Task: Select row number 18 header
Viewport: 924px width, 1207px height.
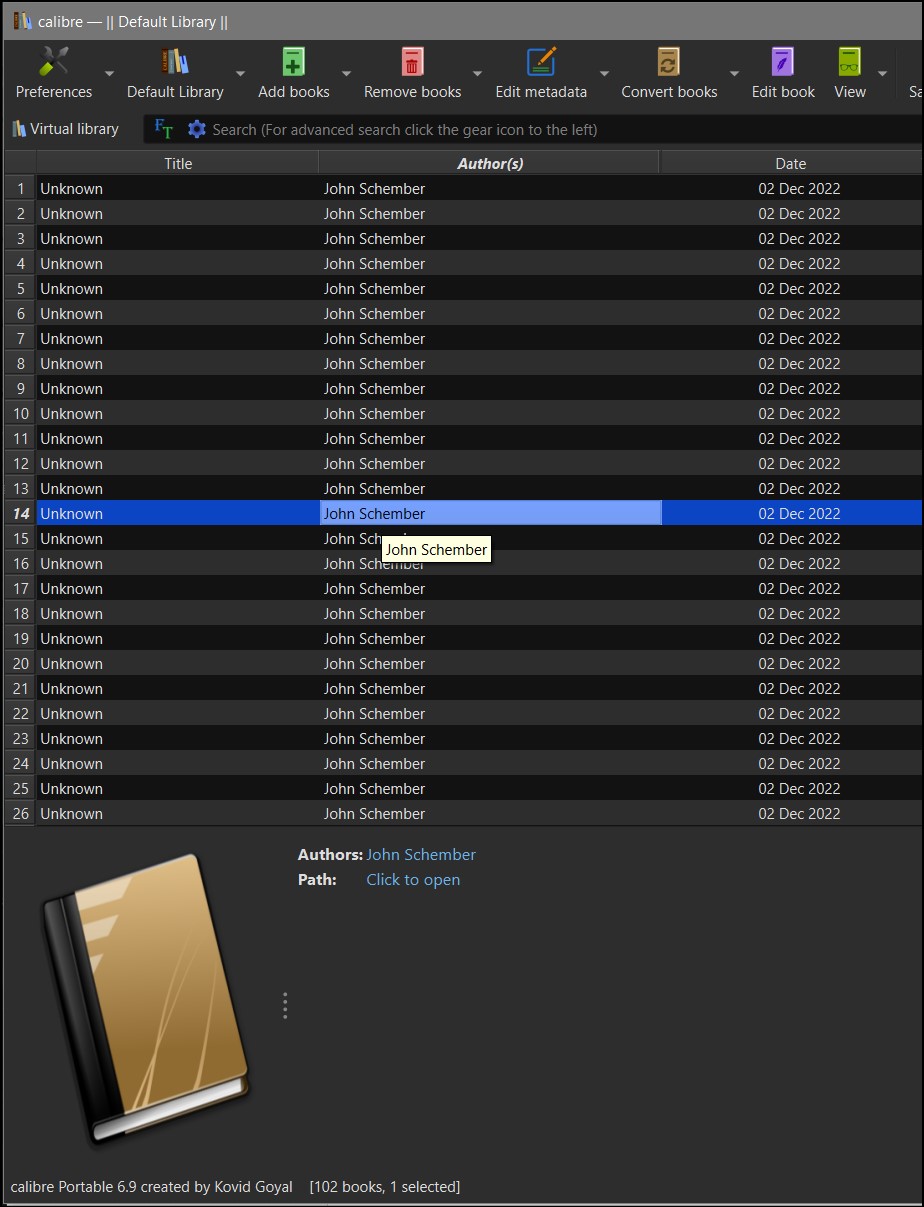Action: tap(20, 613)
